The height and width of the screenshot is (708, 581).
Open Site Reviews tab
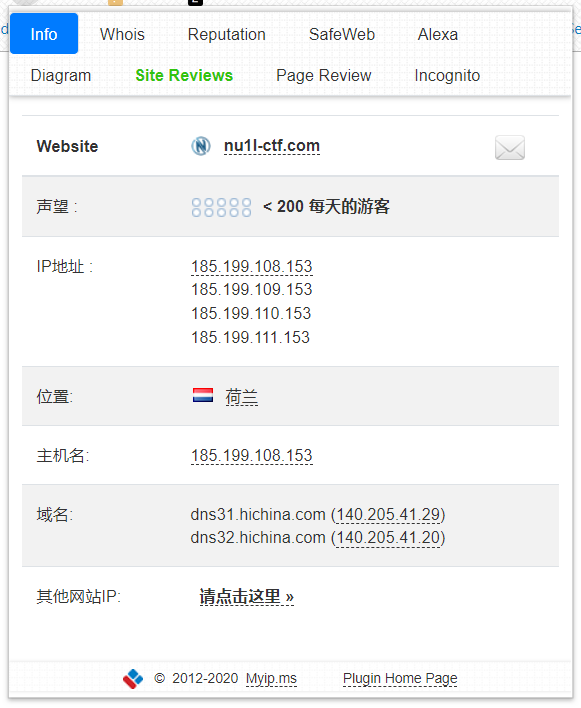tap(184, 75)
